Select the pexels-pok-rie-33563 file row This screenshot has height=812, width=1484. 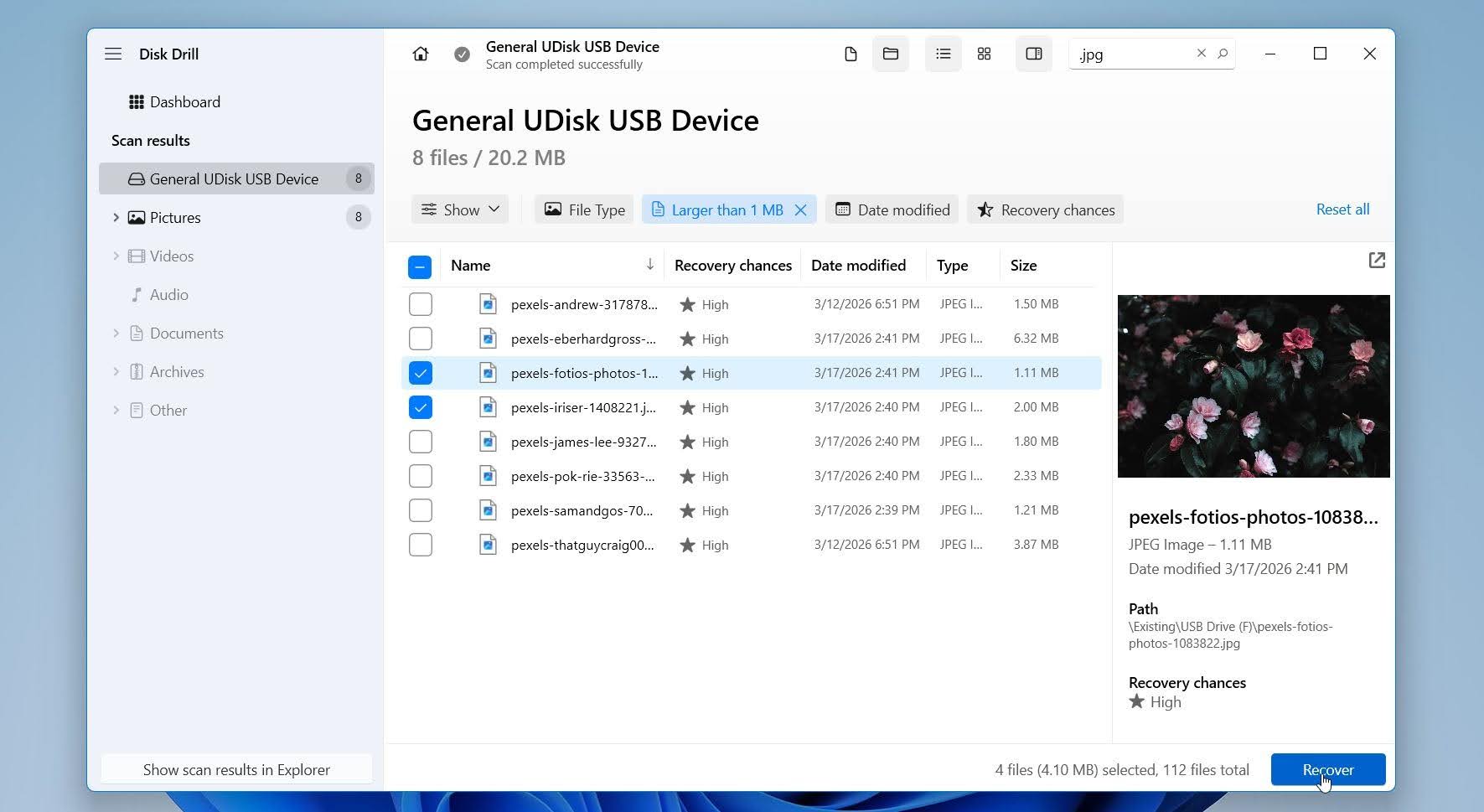(752, 476)
